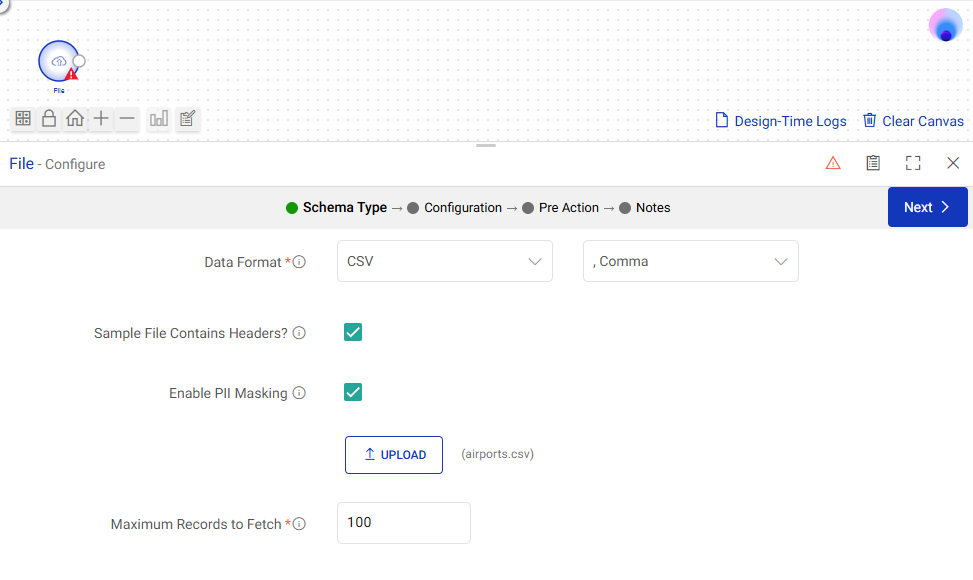
Task: Open the canvas grid overview icon
Action: tap(23, 118)
